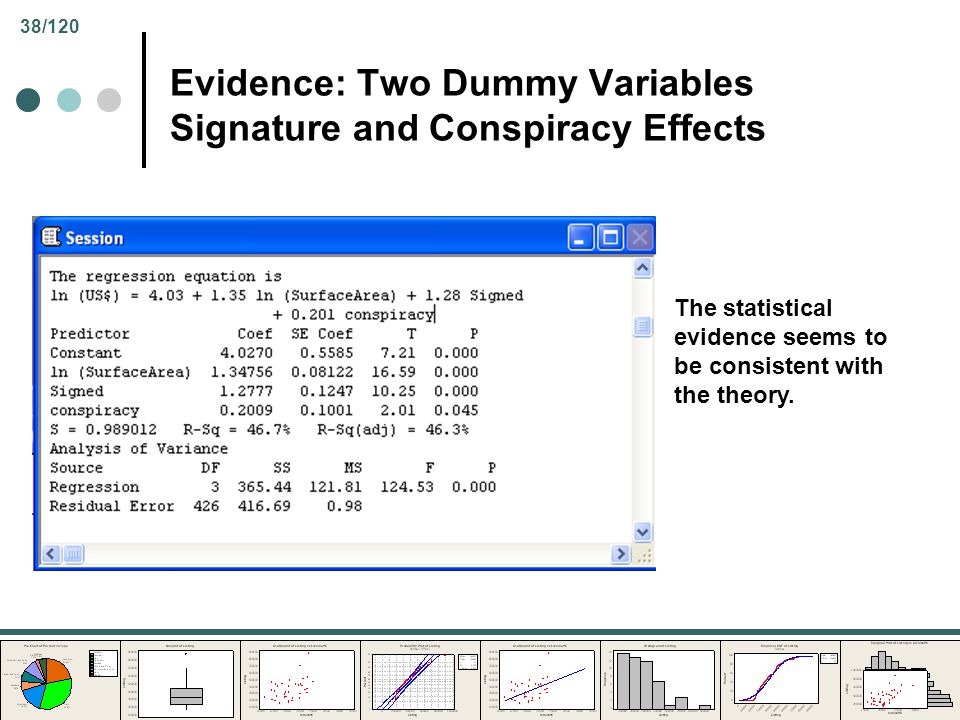
Task: Click the conspiracy P value 0.045
Action: [456, 410]
